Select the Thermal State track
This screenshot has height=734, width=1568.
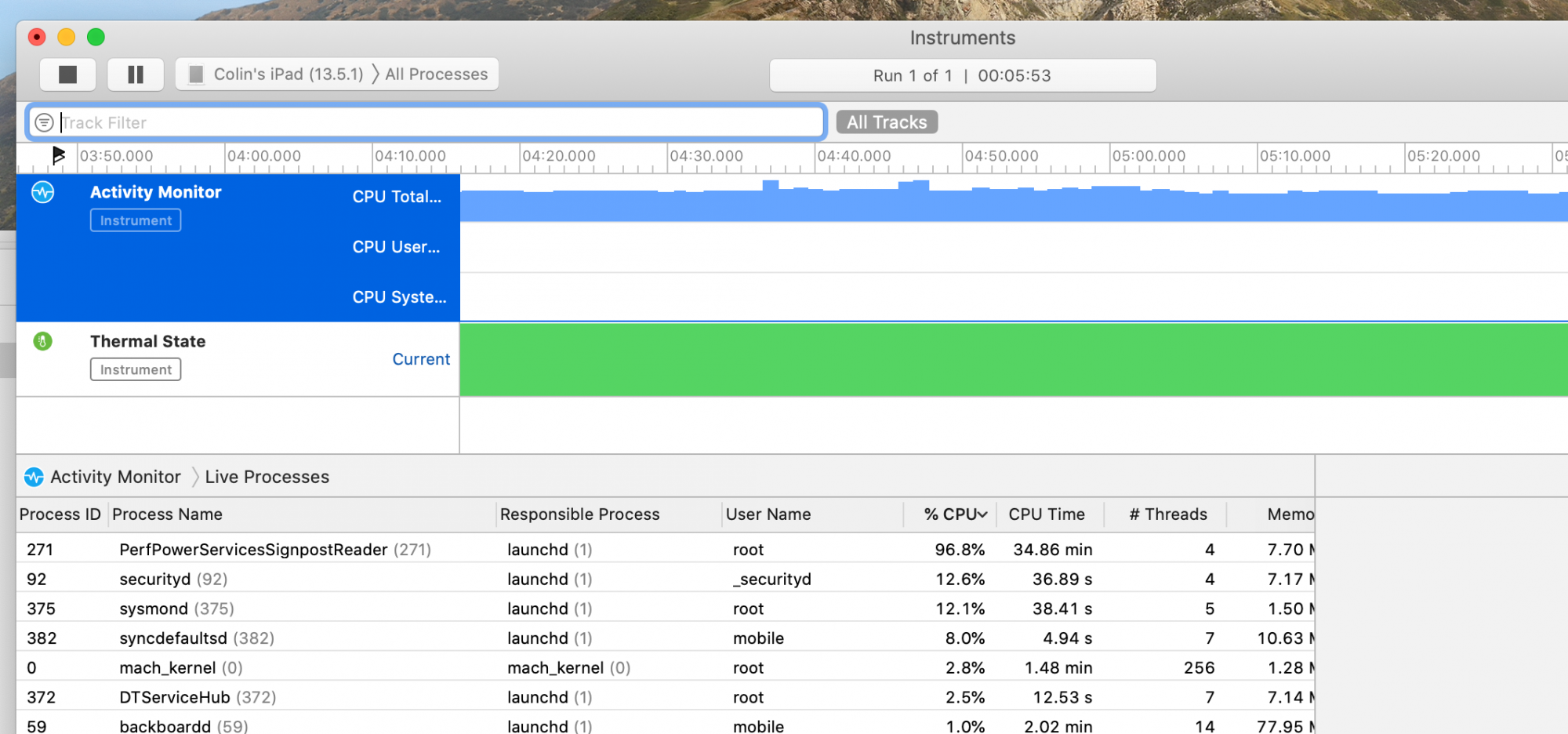pos(238,359)
